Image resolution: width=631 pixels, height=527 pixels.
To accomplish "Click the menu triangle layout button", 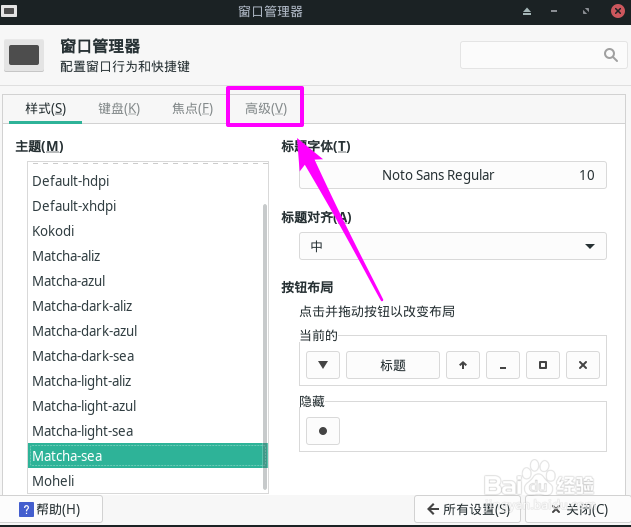I will (x=323, y=365).
